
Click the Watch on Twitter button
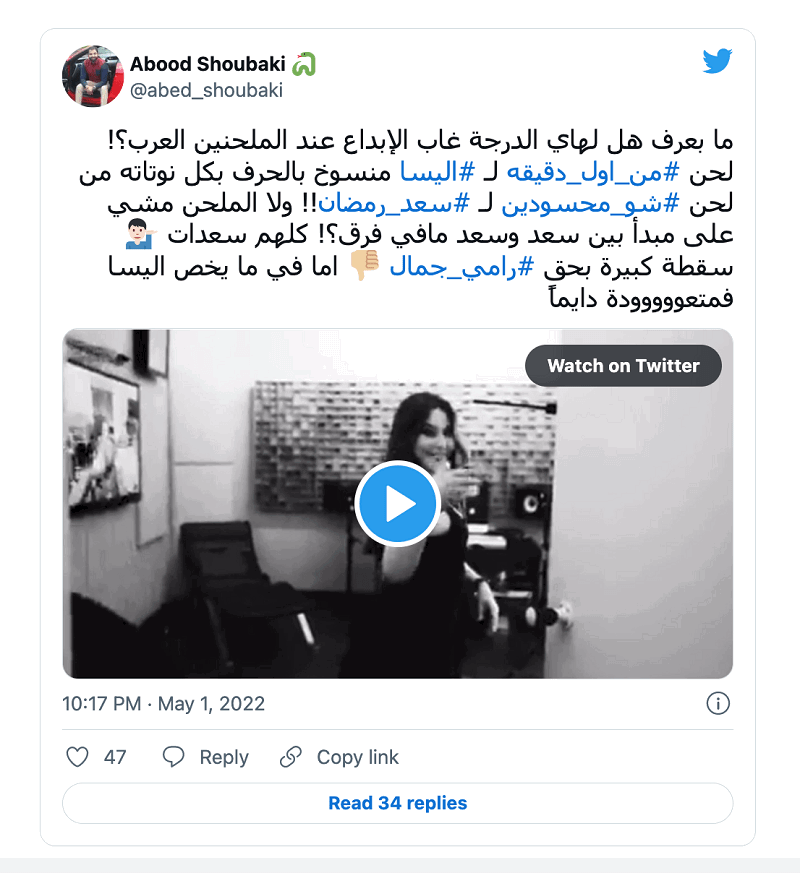[623, 366]
